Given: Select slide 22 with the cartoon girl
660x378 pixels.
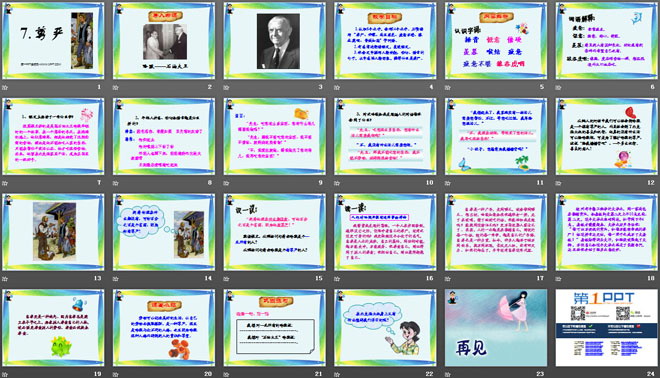Looking at the screenshot, I should (x=385, y=327).
